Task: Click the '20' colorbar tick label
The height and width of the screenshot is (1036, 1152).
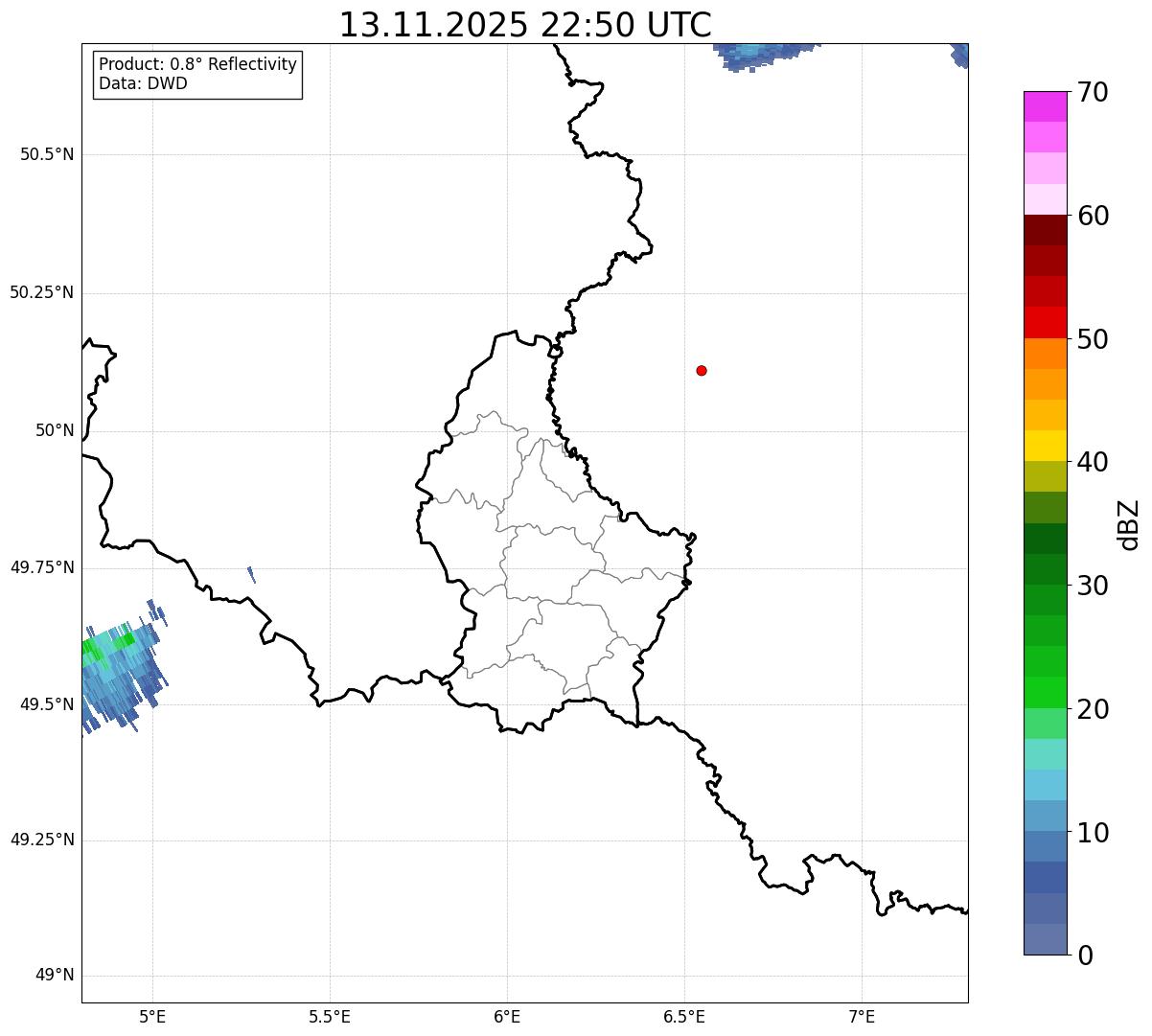Action: (1093, 709)
